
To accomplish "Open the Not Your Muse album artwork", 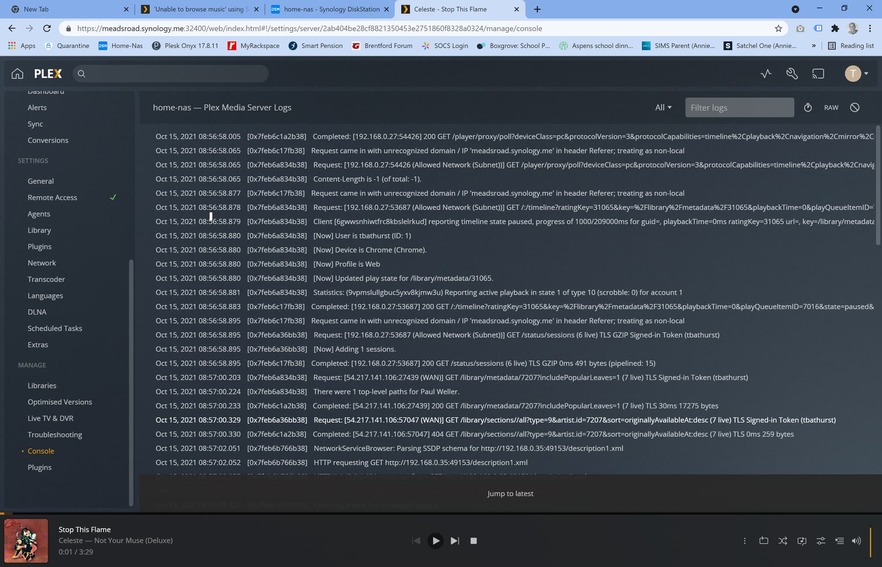I will pos(26,541).
